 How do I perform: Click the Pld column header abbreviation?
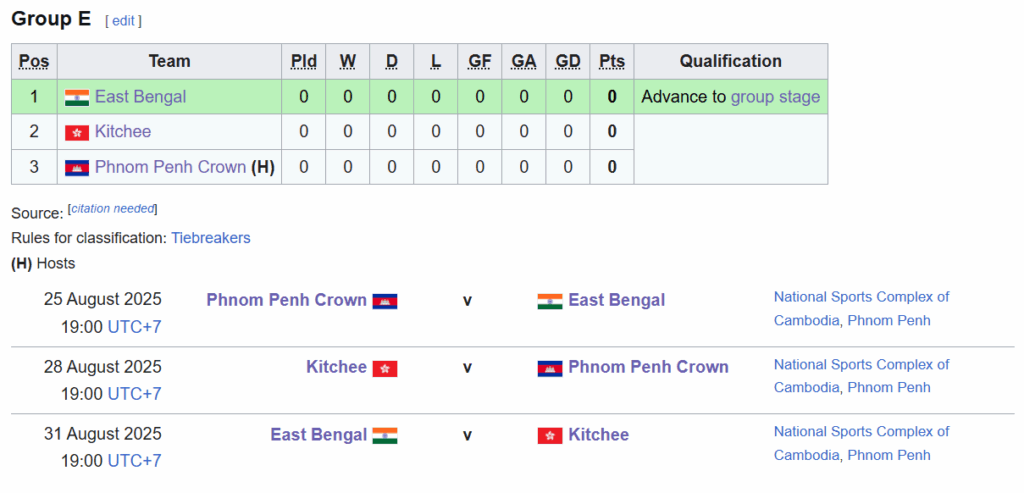[x=304, y=61]
